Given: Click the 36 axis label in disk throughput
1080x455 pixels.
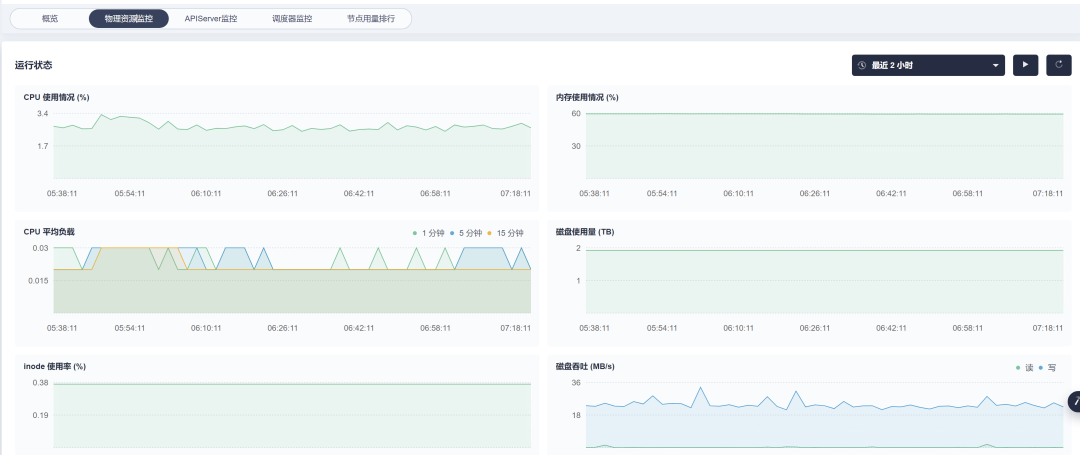Looking at the screenshot, I should [577, 382].
